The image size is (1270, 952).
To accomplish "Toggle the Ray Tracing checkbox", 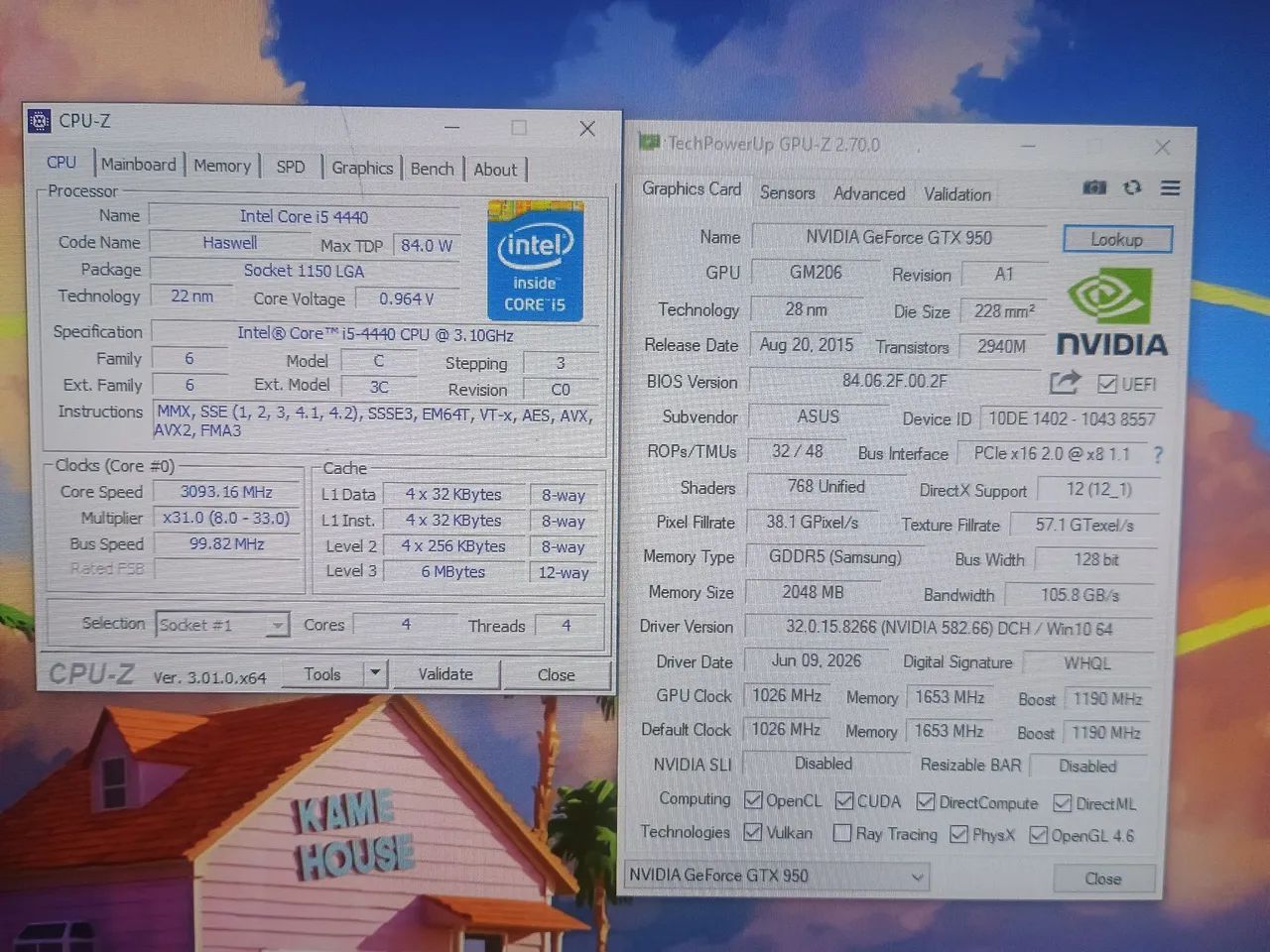I will [x=842, y=833].
